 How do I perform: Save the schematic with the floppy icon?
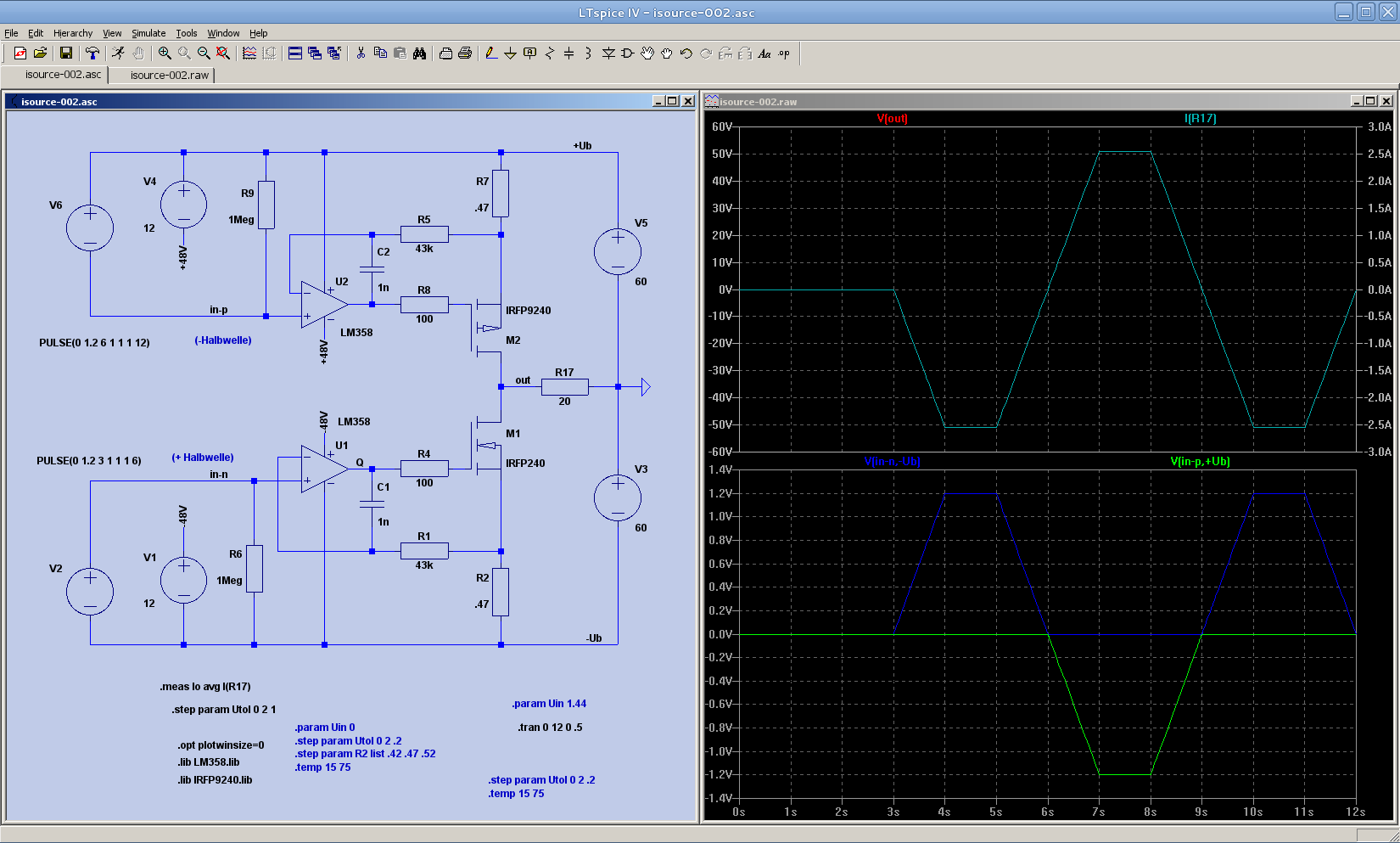point(65,53)
